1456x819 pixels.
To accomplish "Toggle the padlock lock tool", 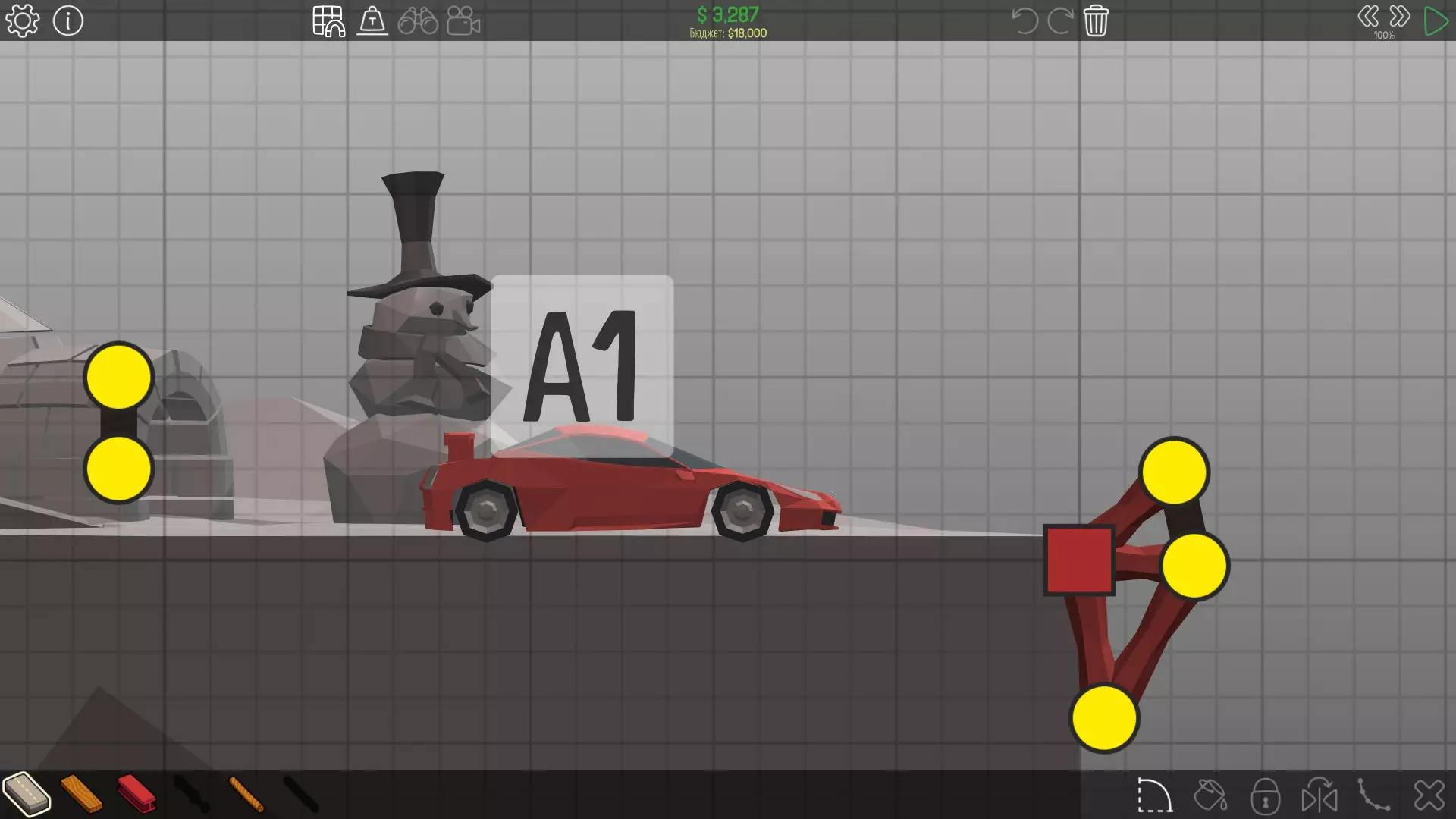I will (x=1265, y=796).
